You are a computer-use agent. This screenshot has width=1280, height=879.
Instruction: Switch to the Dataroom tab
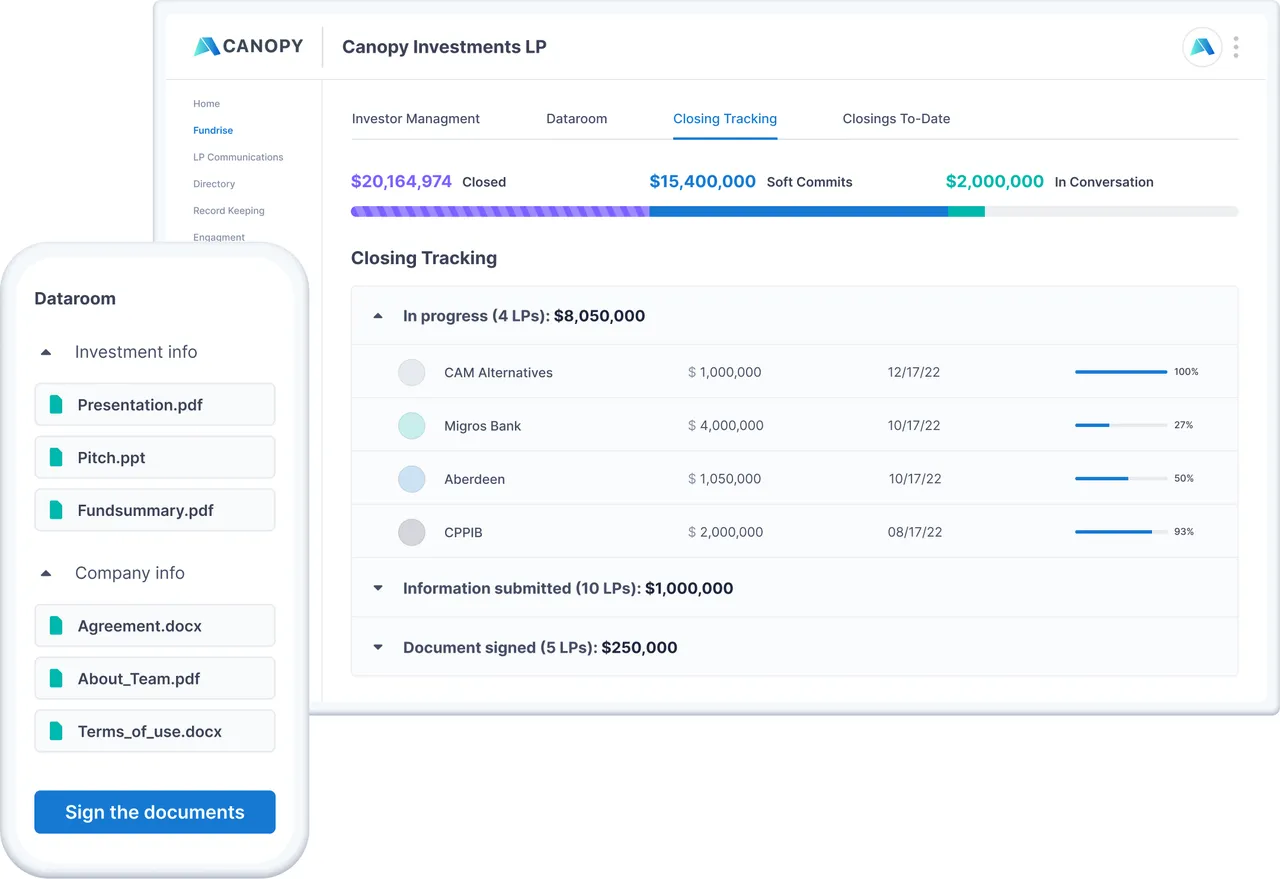[x=577, y=118]
